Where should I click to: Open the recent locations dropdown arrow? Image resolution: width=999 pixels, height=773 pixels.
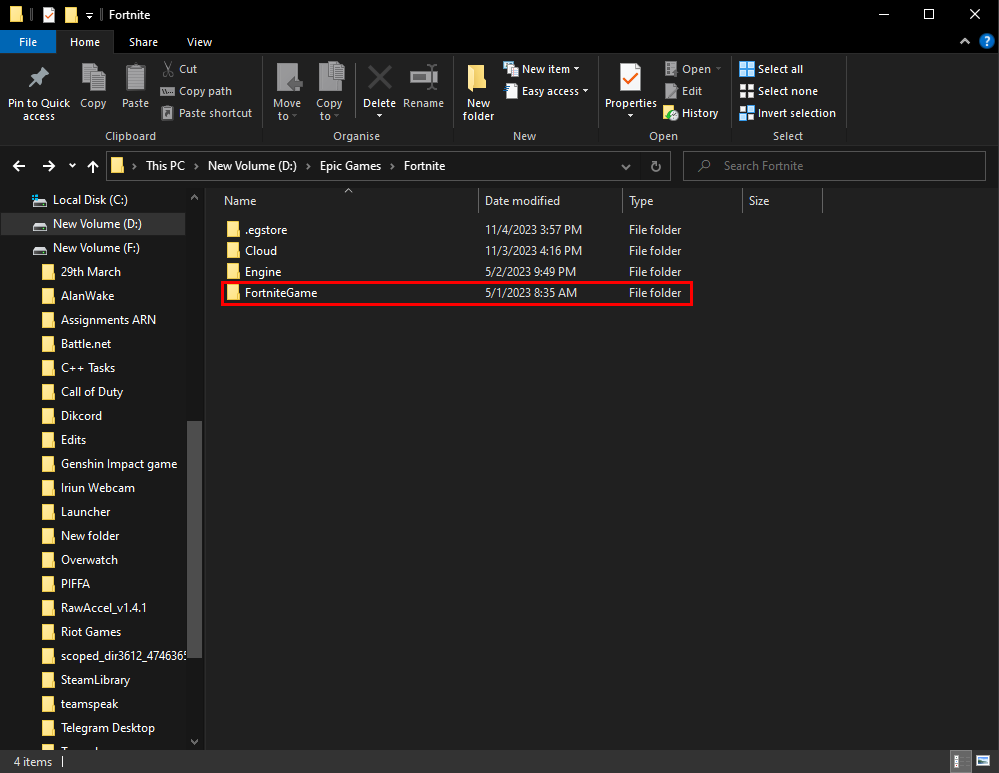pyautogui.click(x=72, y=166)
